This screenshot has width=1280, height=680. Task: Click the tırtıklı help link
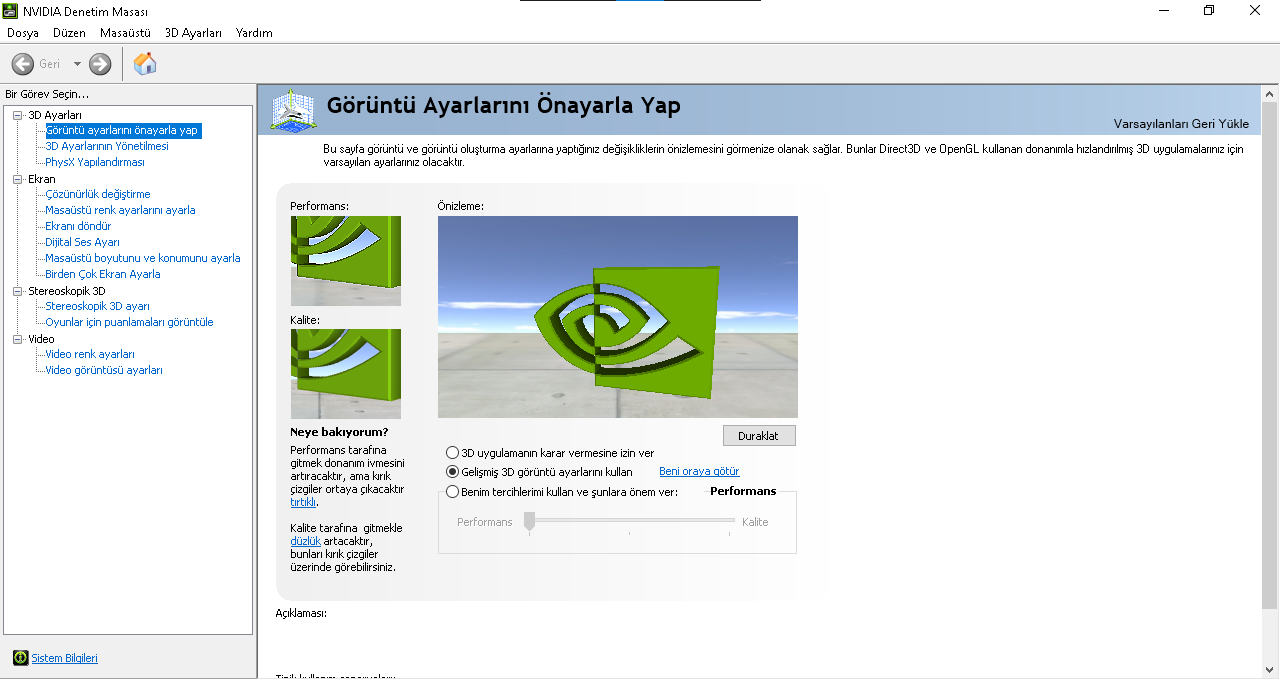302,503
